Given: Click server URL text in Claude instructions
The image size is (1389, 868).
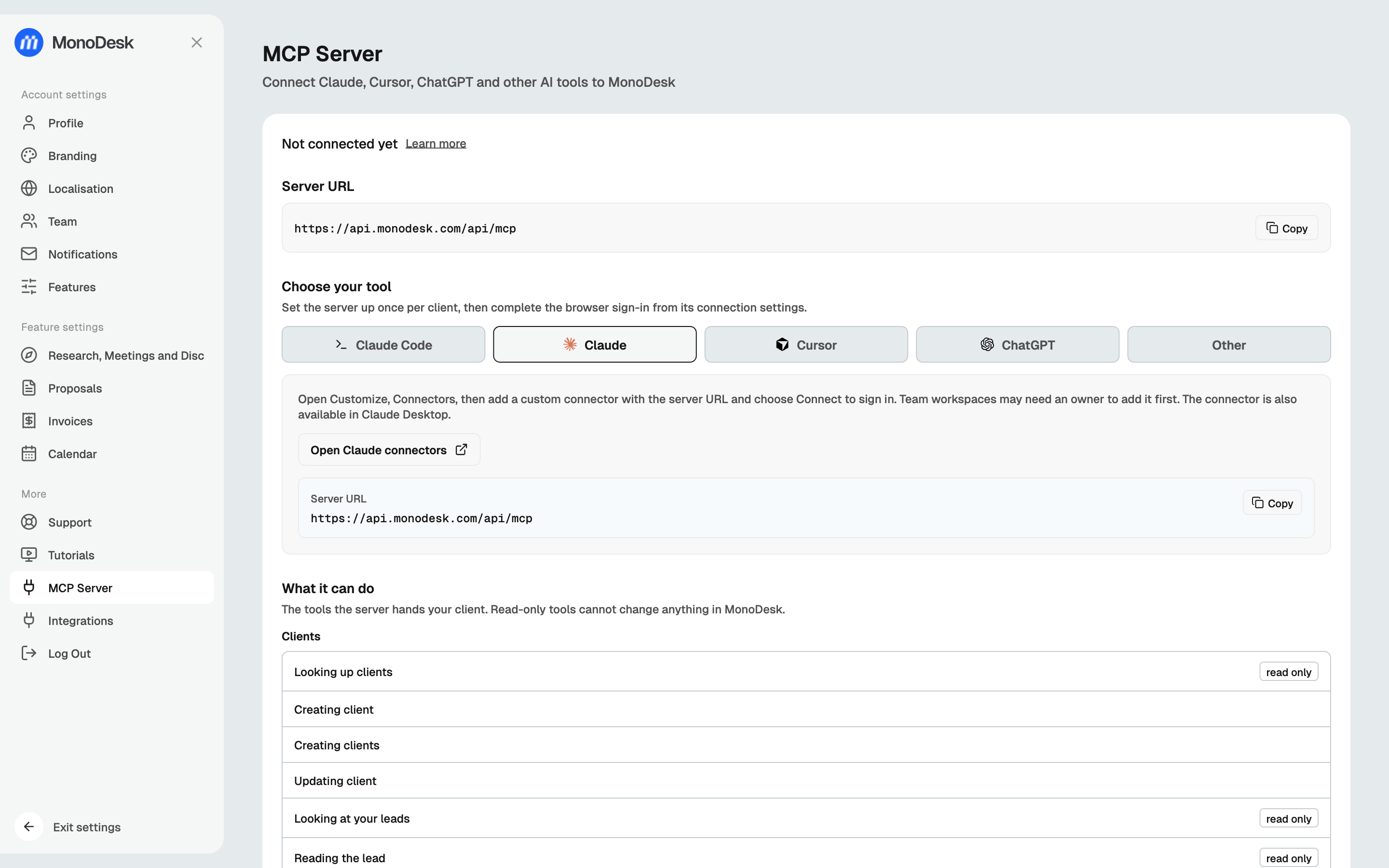Looking at the screenshot, I should (422, 518).
